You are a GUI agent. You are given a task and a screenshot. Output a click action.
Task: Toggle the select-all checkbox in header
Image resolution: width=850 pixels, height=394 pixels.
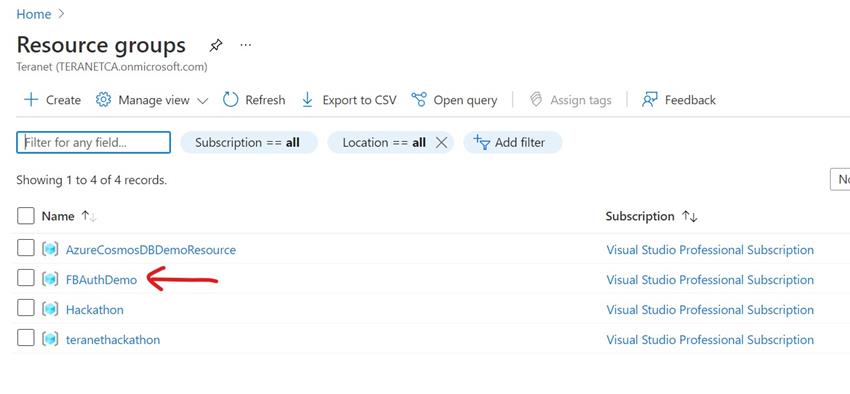[x=25, y=216]
